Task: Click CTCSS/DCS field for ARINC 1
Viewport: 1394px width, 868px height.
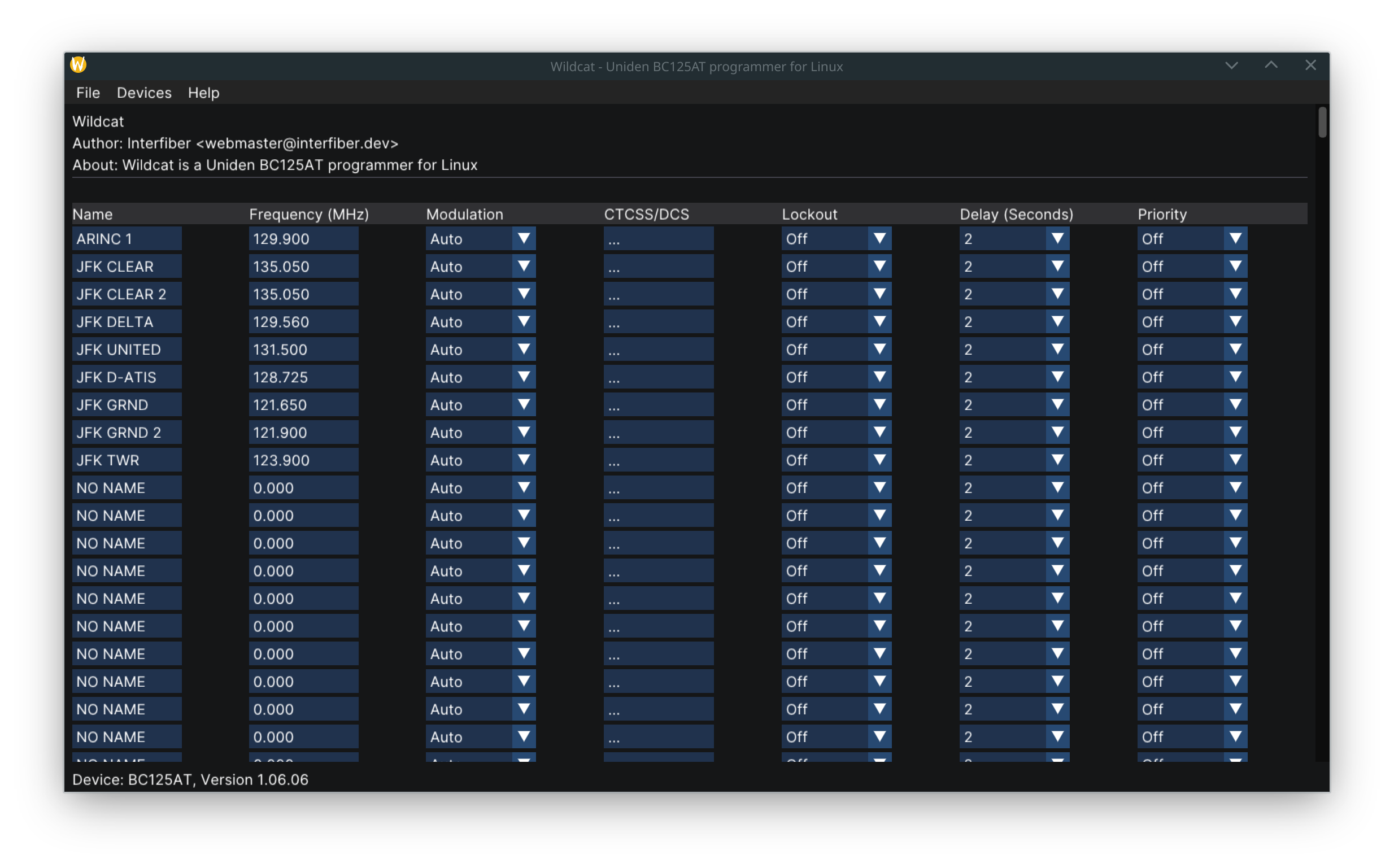Action: tap(659, 238)
